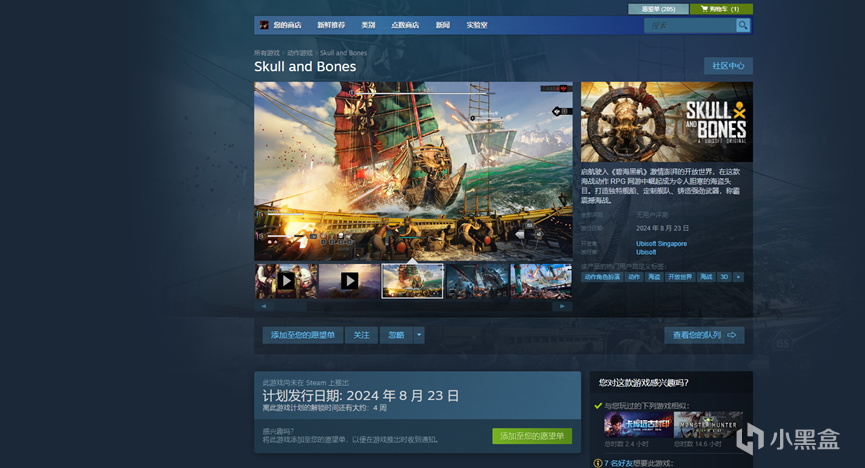865x468 pixels.
Task: Click the plus button to add tags
Action: point(738,277)
